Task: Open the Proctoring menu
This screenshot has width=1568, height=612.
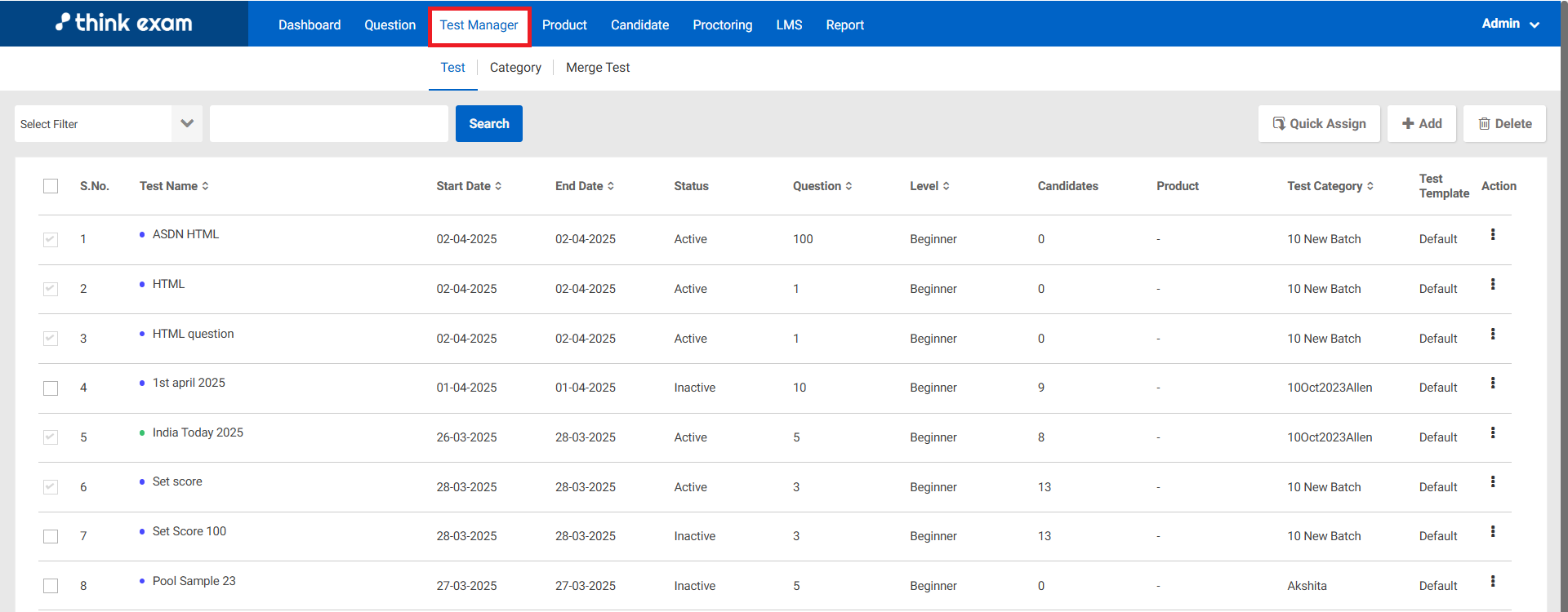Action: [722, 25]
